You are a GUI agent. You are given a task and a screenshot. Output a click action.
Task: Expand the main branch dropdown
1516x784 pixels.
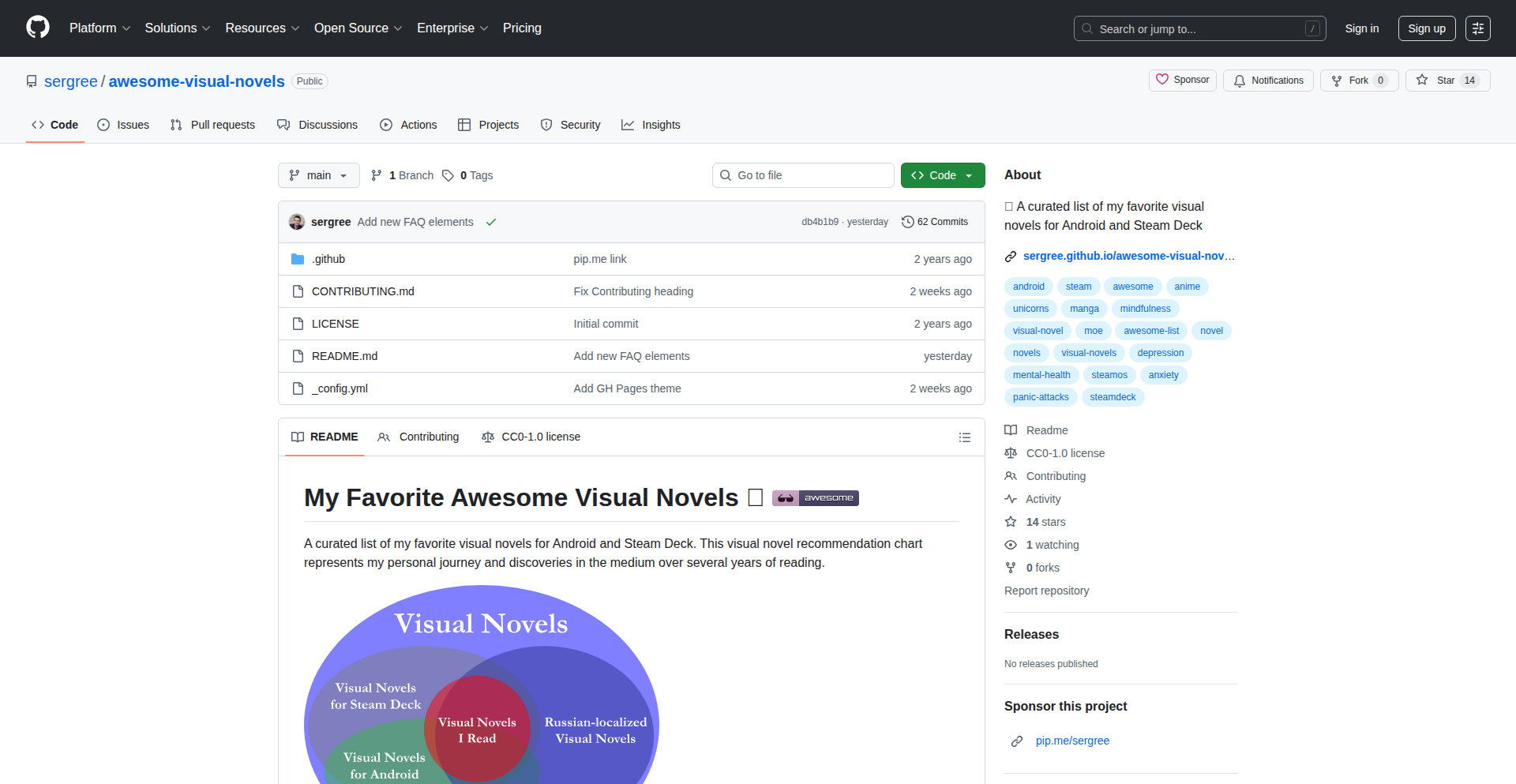(318, 175)
